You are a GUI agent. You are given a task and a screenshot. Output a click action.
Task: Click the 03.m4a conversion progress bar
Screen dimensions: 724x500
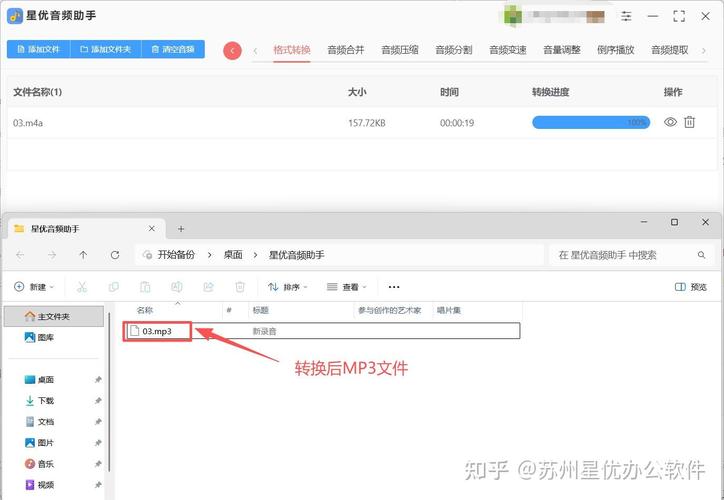click(x=591, y=122)
